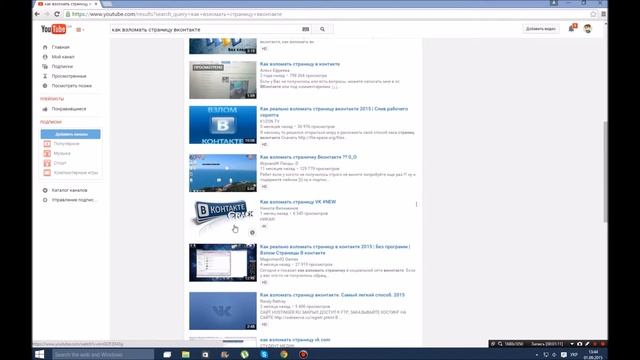Click watch-later clock on the Crack thumbnail

252,233
